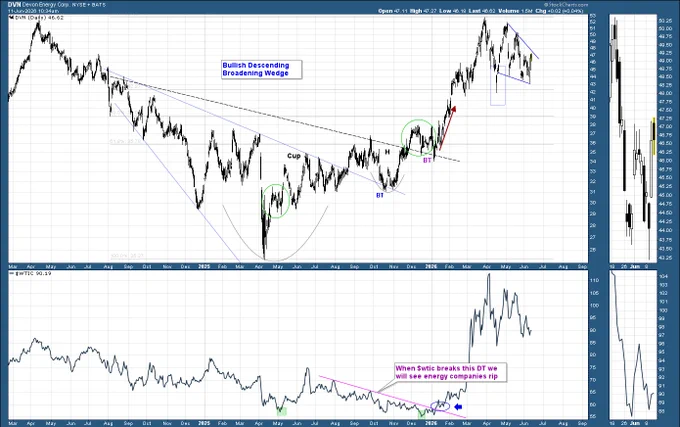
Task: Click the High 47.27 value in header
Action: 424,11
